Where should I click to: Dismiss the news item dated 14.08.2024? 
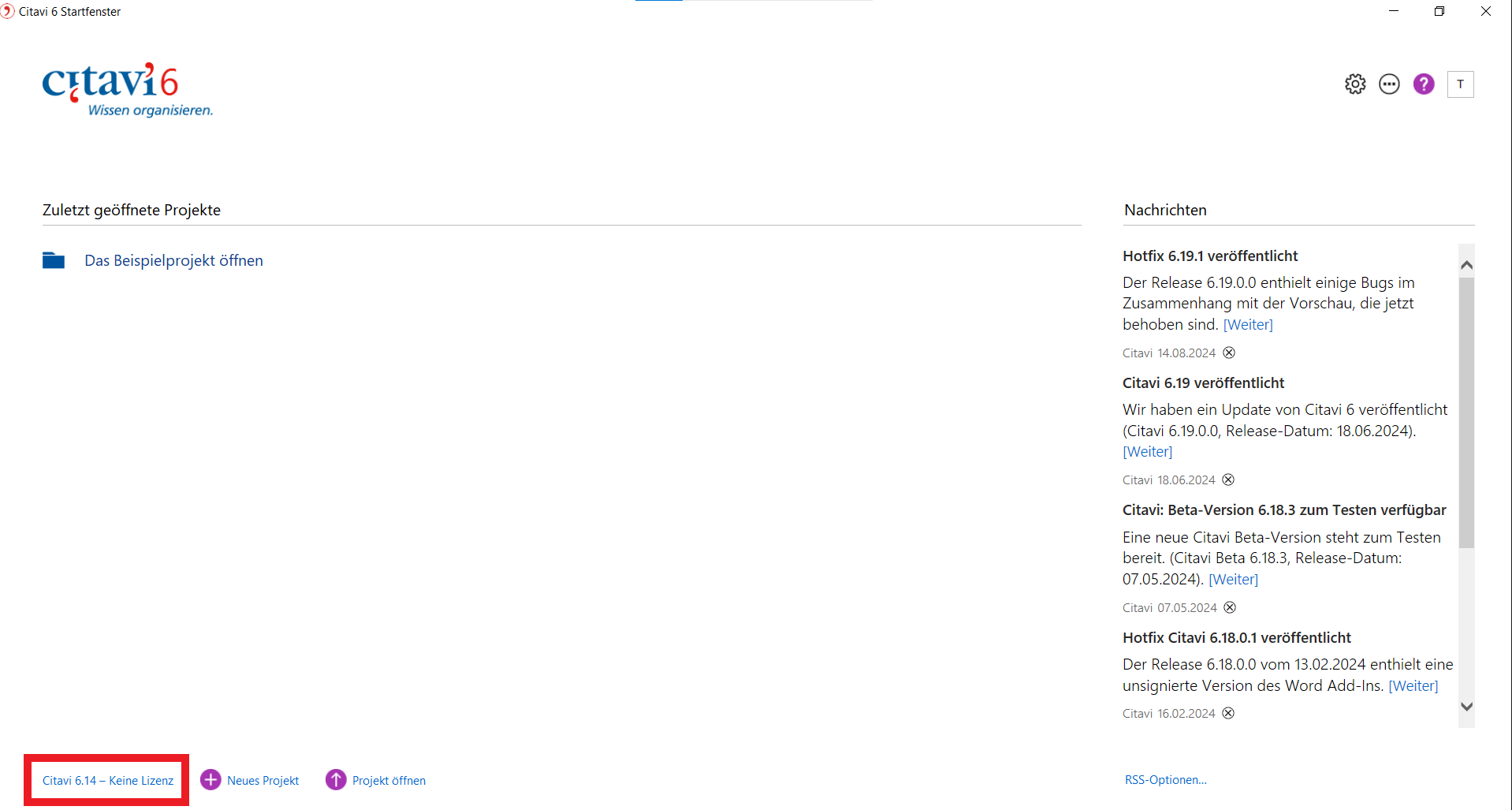pyautogui.click(x=1229, y=353)
